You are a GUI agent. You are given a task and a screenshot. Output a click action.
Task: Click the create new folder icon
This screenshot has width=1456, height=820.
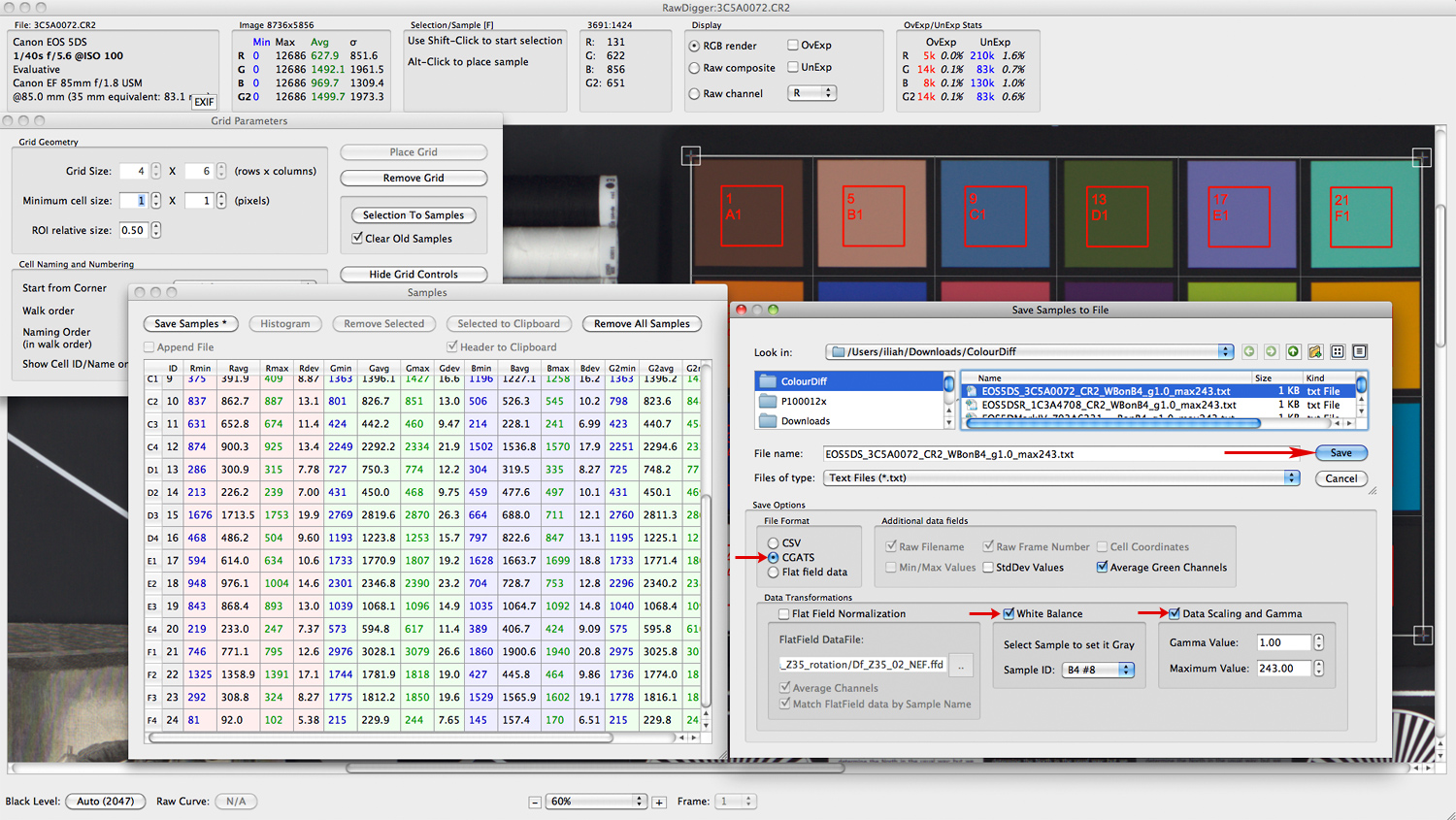point(1315,351)
